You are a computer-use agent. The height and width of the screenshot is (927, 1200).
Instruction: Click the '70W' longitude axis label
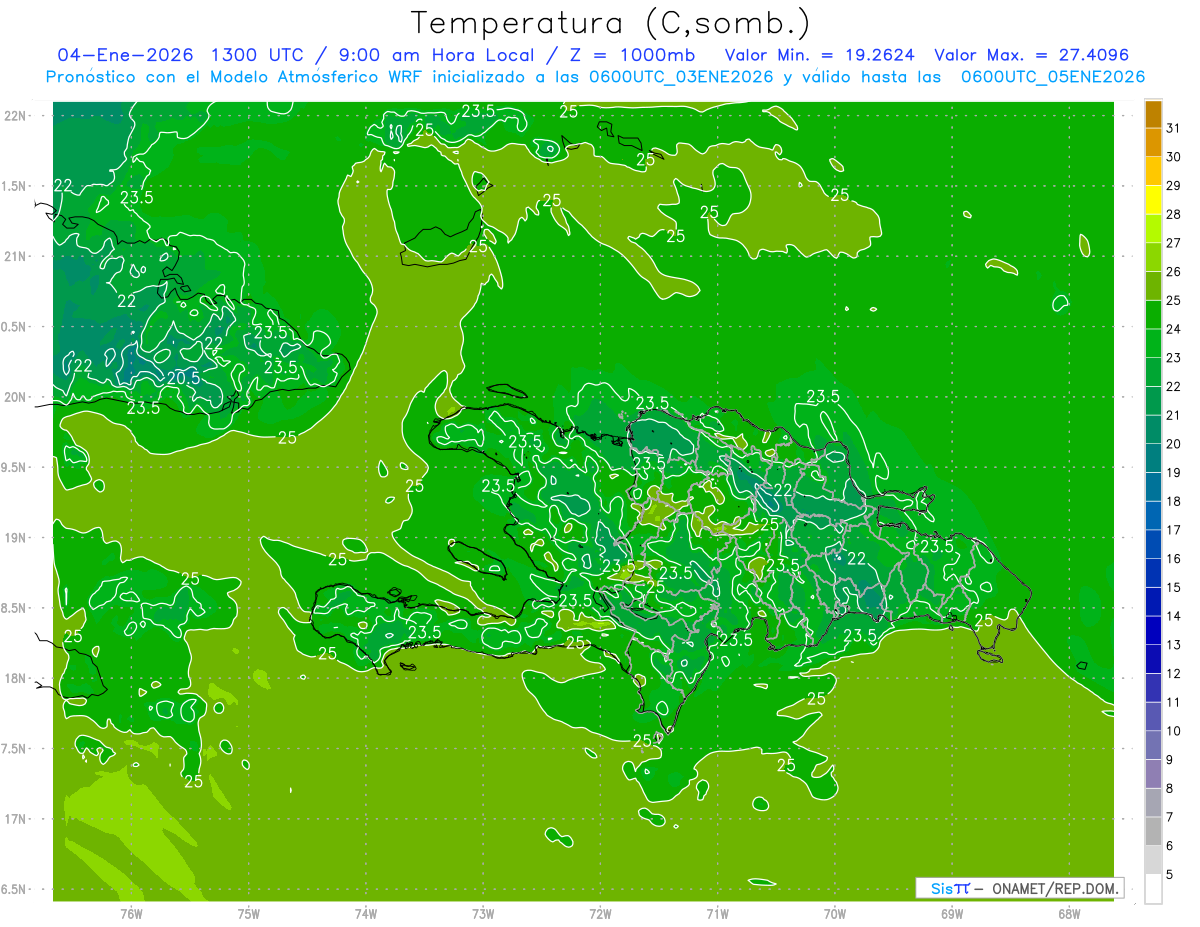[x=834, y=913]
